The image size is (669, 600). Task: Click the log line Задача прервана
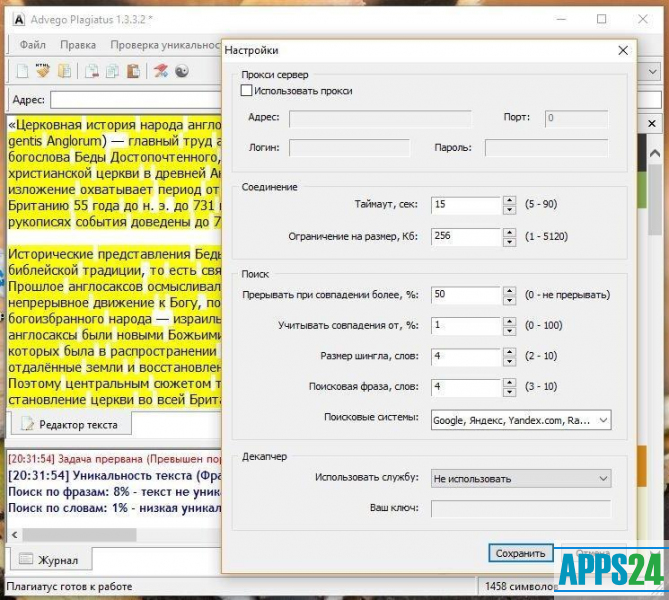[115, 459]
